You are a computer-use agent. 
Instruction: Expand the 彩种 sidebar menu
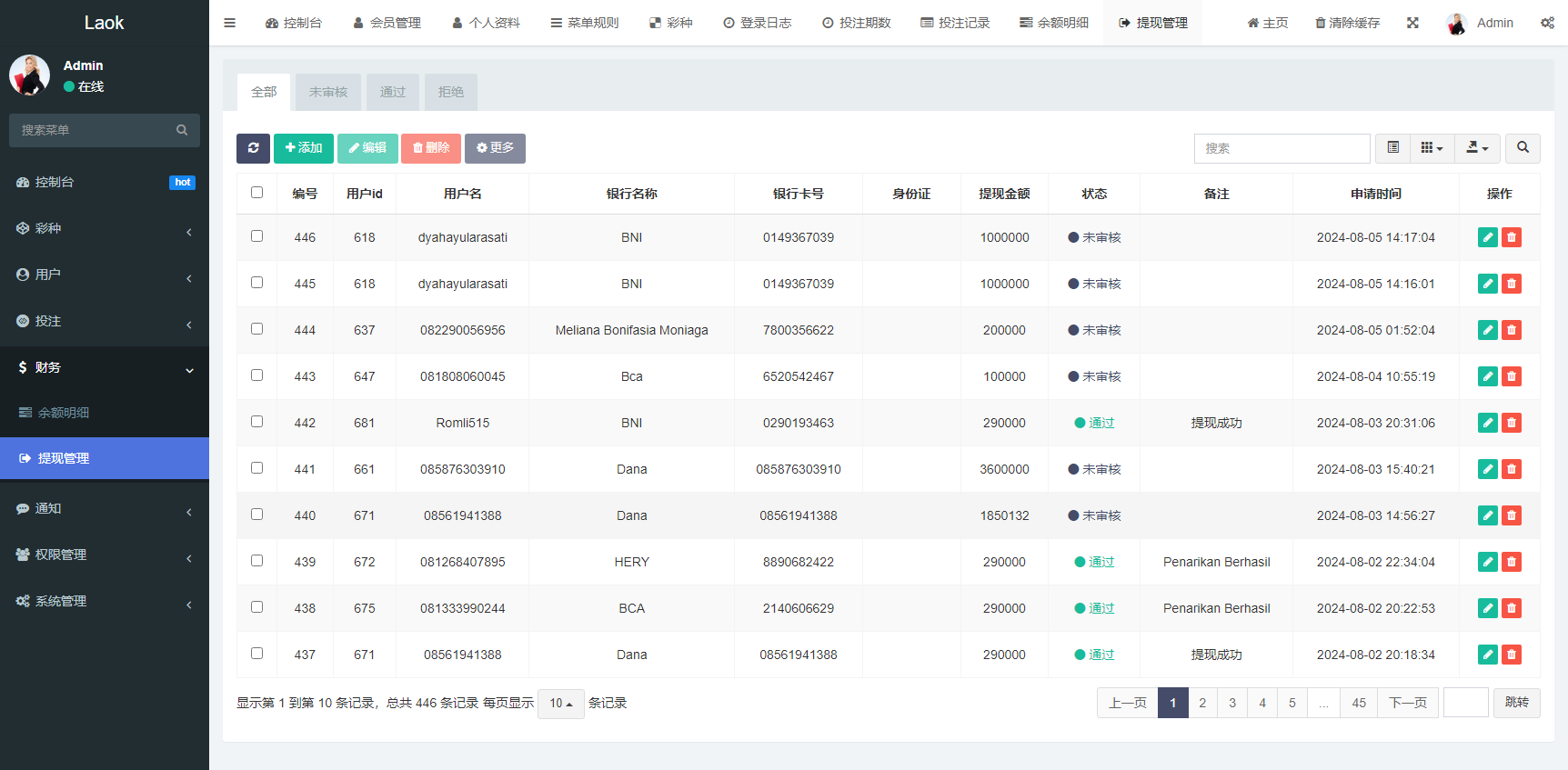point(105,229)
